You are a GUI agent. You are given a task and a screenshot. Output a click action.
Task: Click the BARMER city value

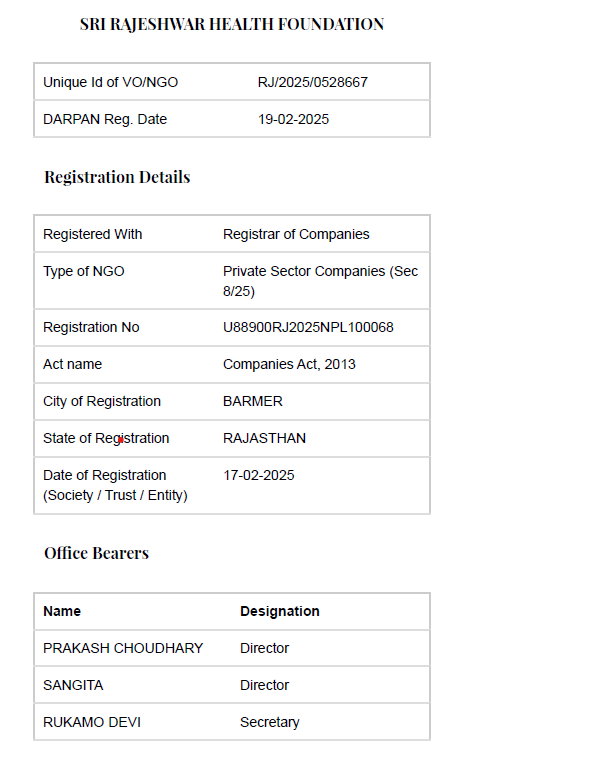253,401
